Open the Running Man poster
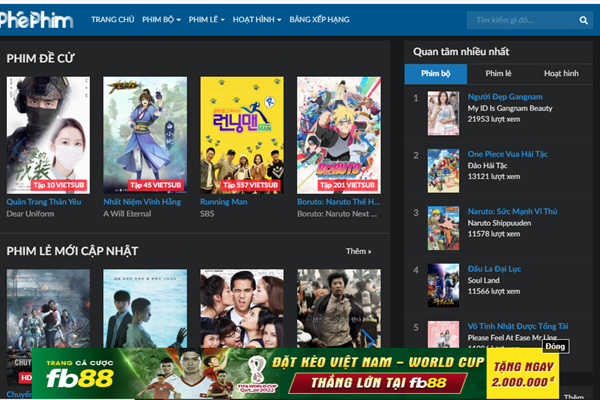Viewport: 600px width, 400px height. pos(242,135)
